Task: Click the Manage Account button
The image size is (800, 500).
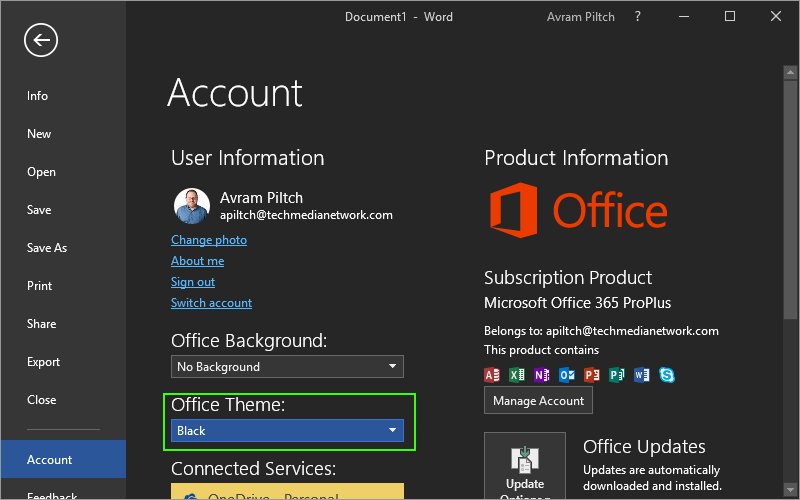Action: pos(538,401)
